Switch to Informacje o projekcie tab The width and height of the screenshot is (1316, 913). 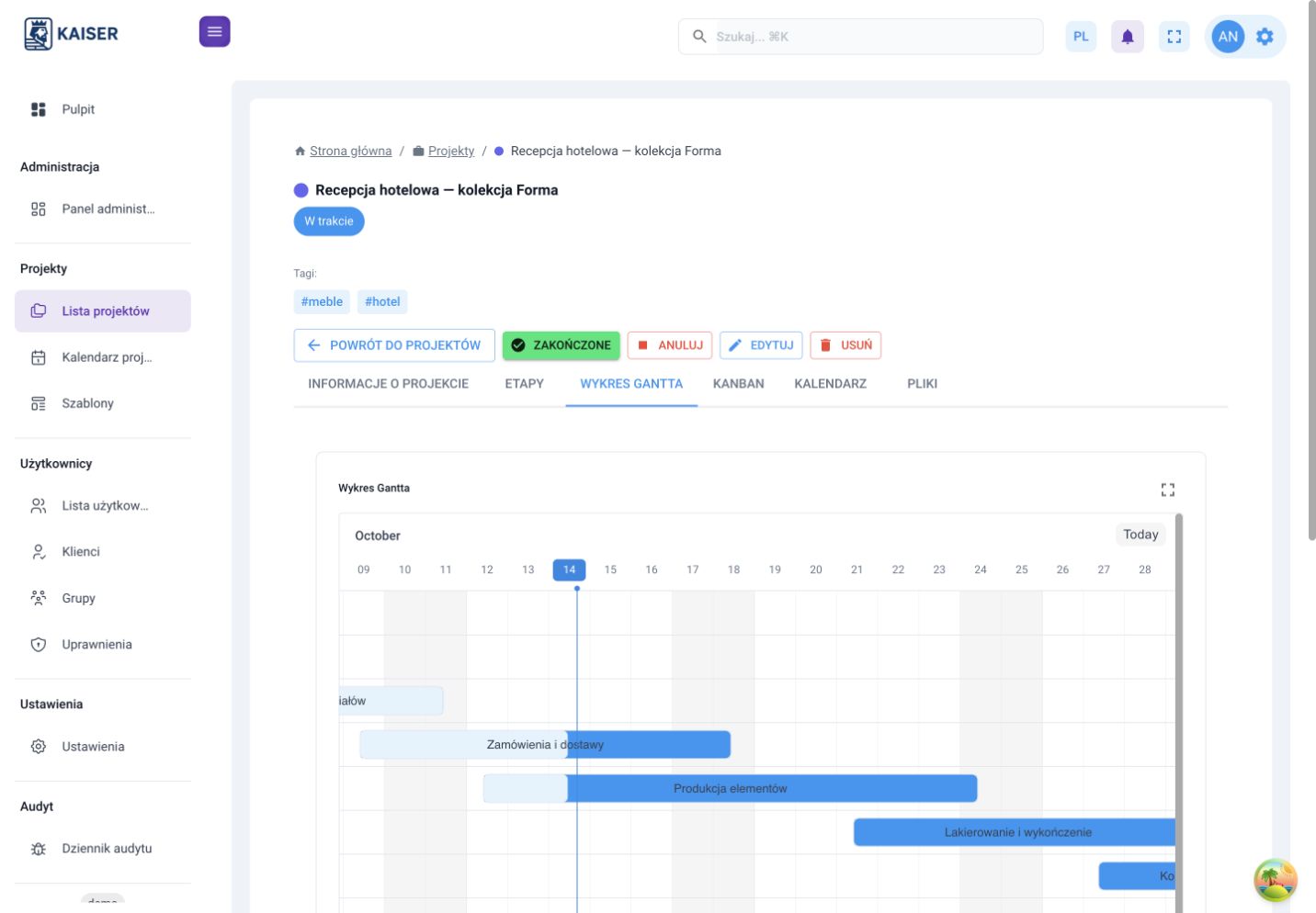coord(388,384)
